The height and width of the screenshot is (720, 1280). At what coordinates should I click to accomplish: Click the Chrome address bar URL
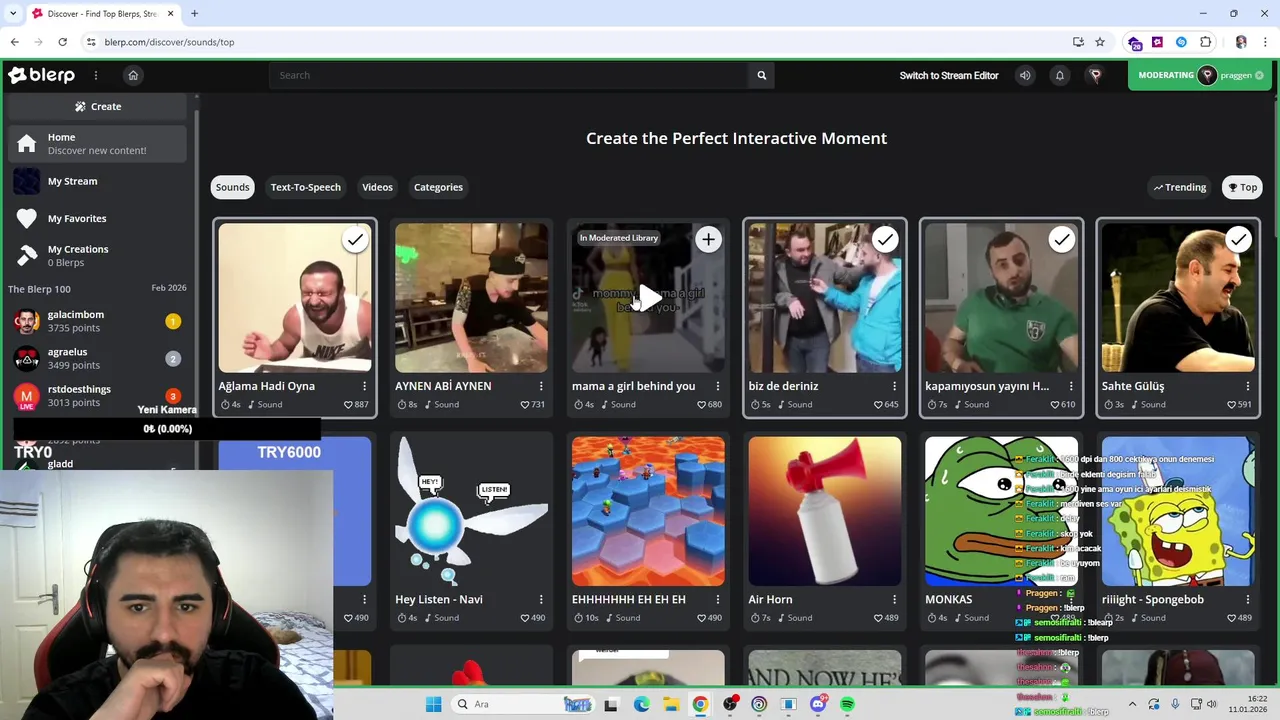click(x=169, y=42)
